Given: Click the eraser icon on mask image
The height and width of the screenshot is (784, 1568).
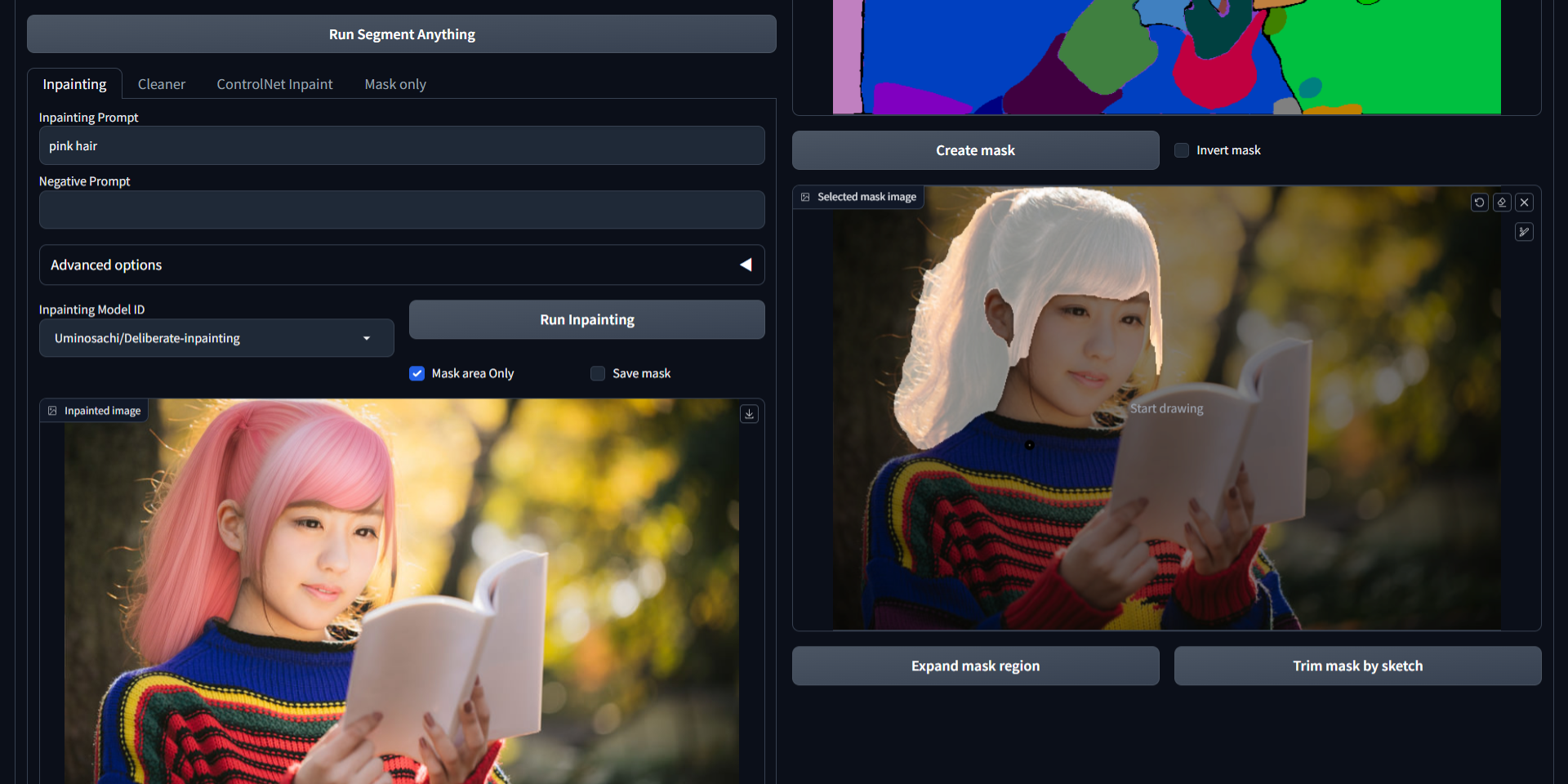Looking at the screenshot, I should coord(1502,203).
